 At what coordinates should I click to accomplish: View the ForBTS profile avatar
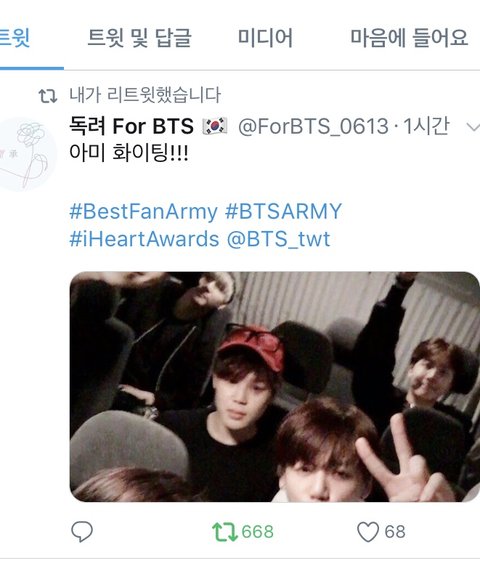point(28,154)
